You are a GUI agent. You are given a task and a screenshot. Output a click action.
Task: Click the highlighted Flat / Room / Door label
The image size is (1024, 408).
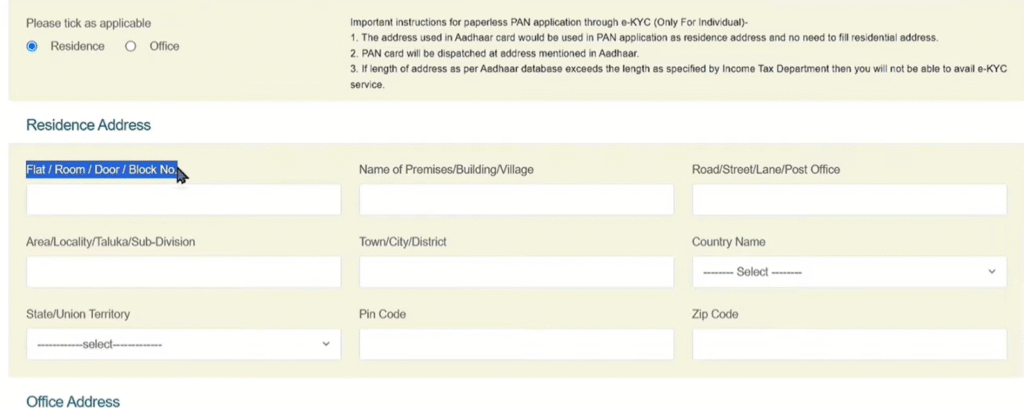coord(101,170)
